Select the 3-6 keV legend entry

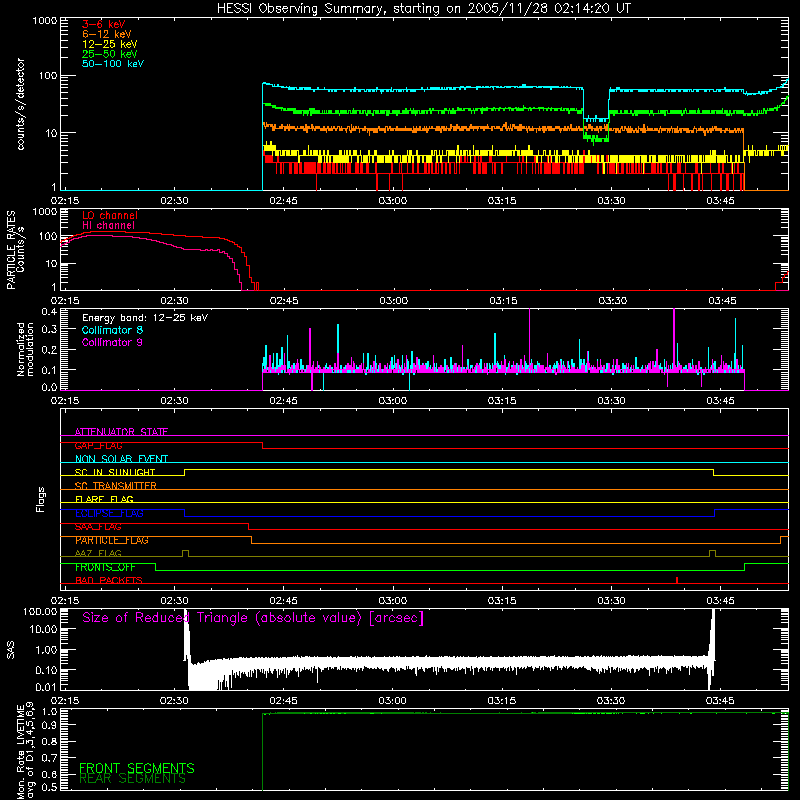[x=104, y=24]
